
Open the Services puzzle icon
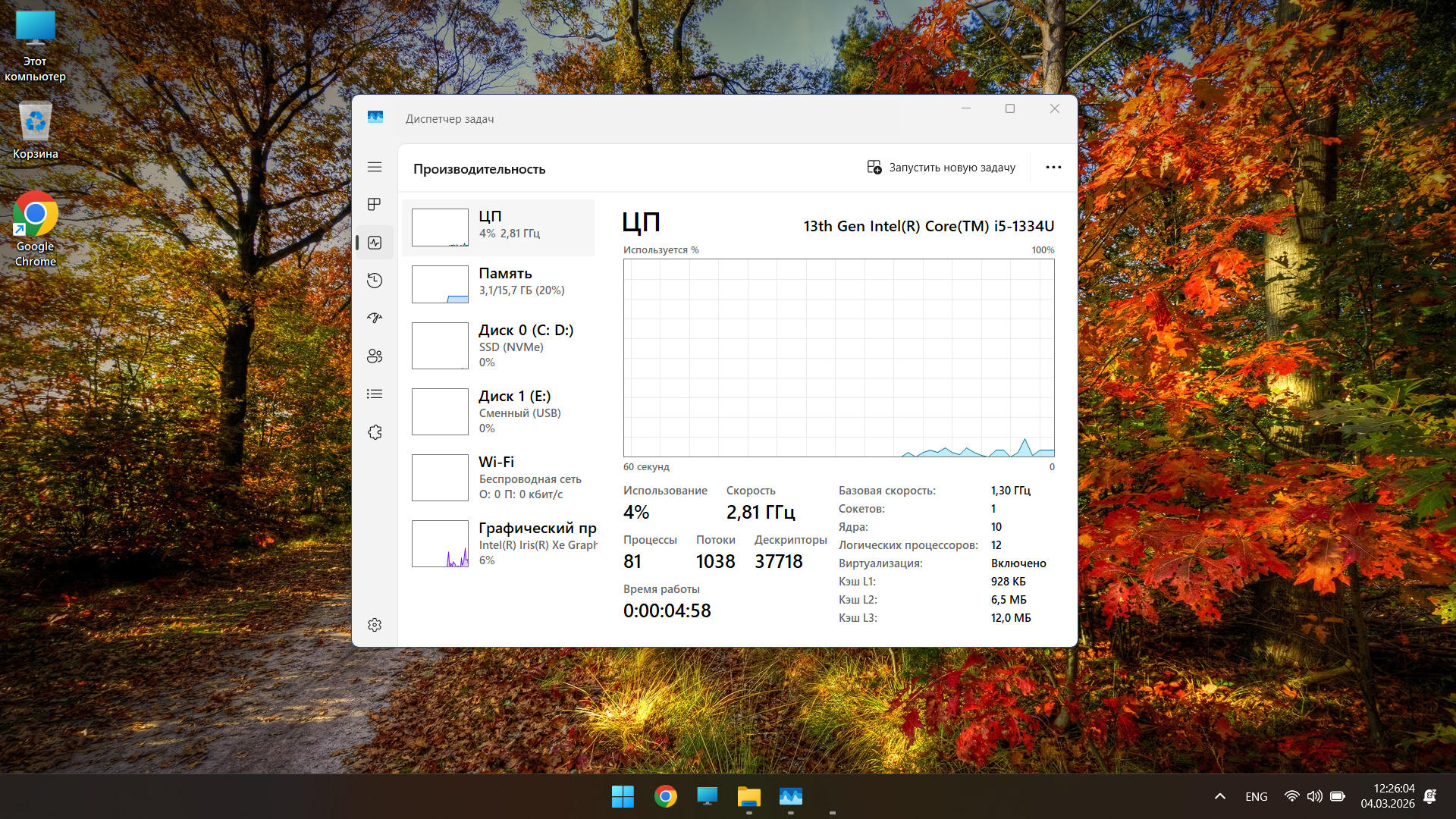tap(375, 432)
